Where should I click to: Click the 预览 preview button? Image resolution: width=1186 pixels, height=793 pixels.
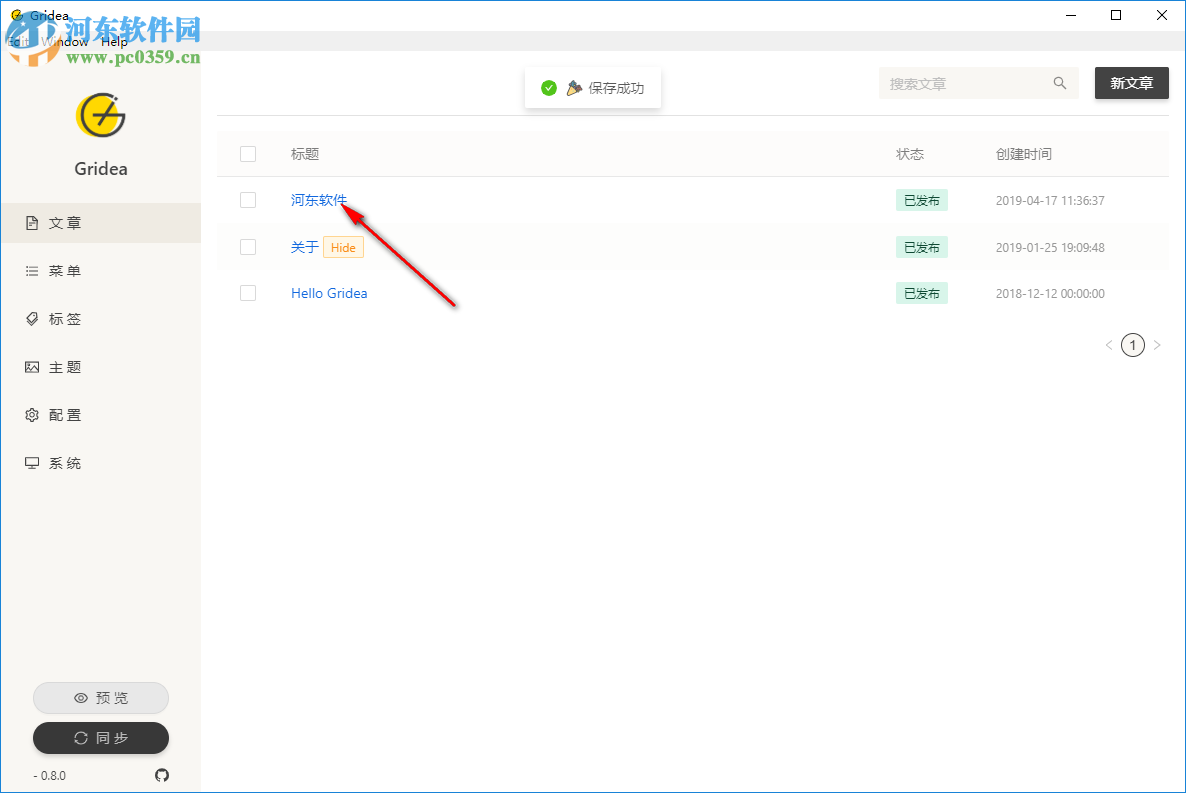101,698
